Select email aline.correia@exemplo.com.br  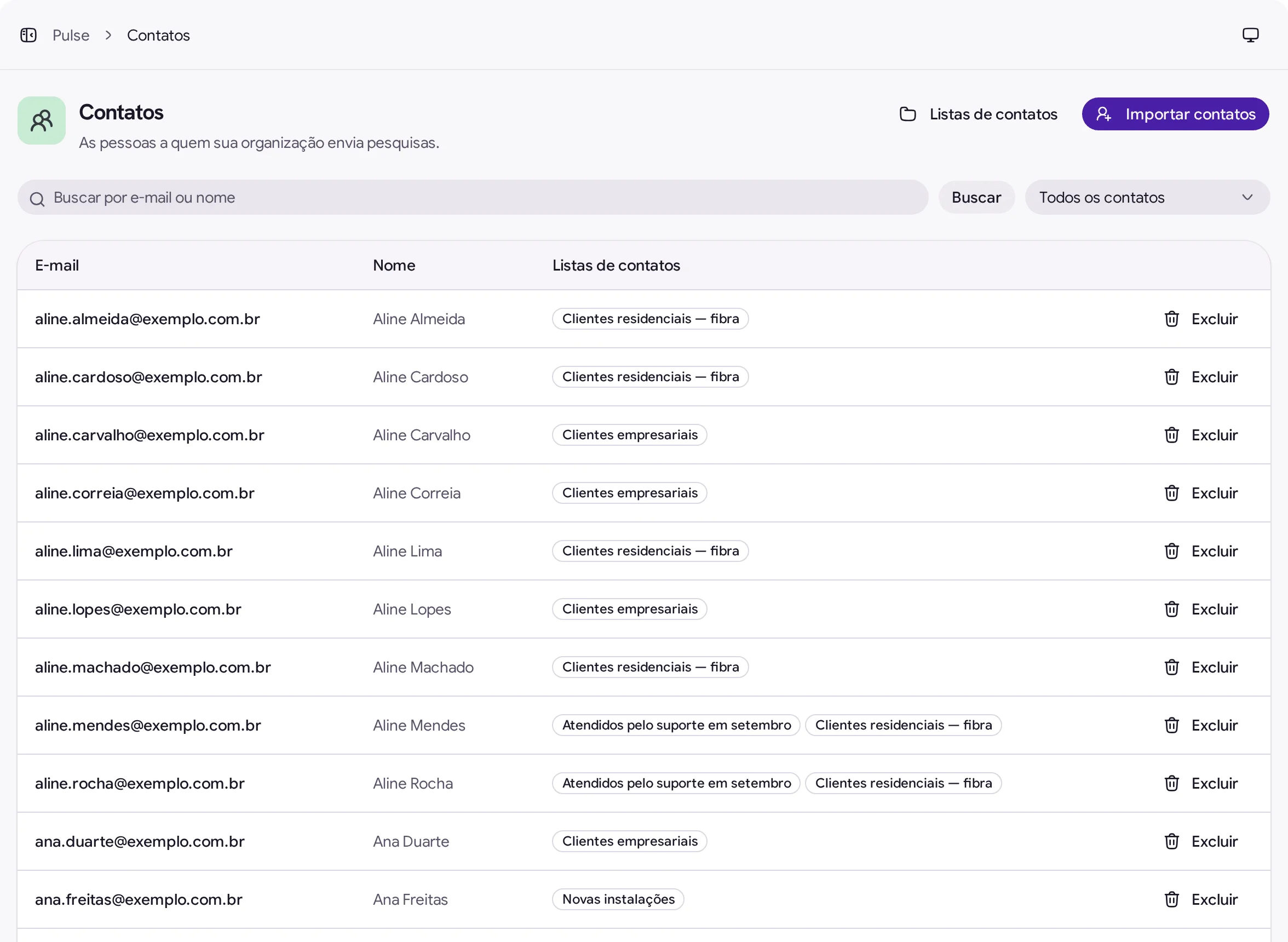click(x=145, y=493)
